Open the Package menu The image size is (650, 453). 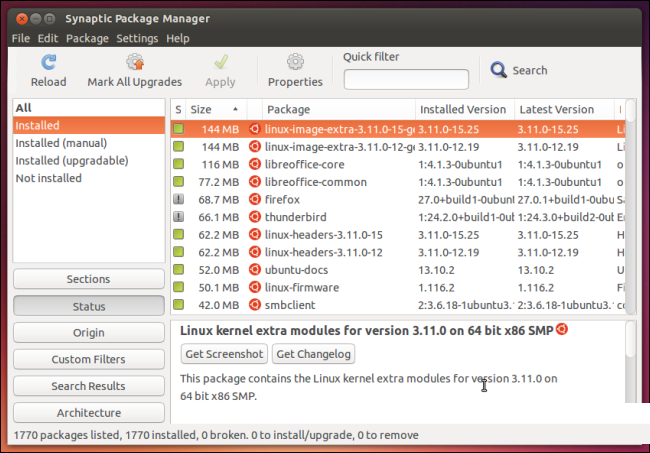[x=87, y=38]
